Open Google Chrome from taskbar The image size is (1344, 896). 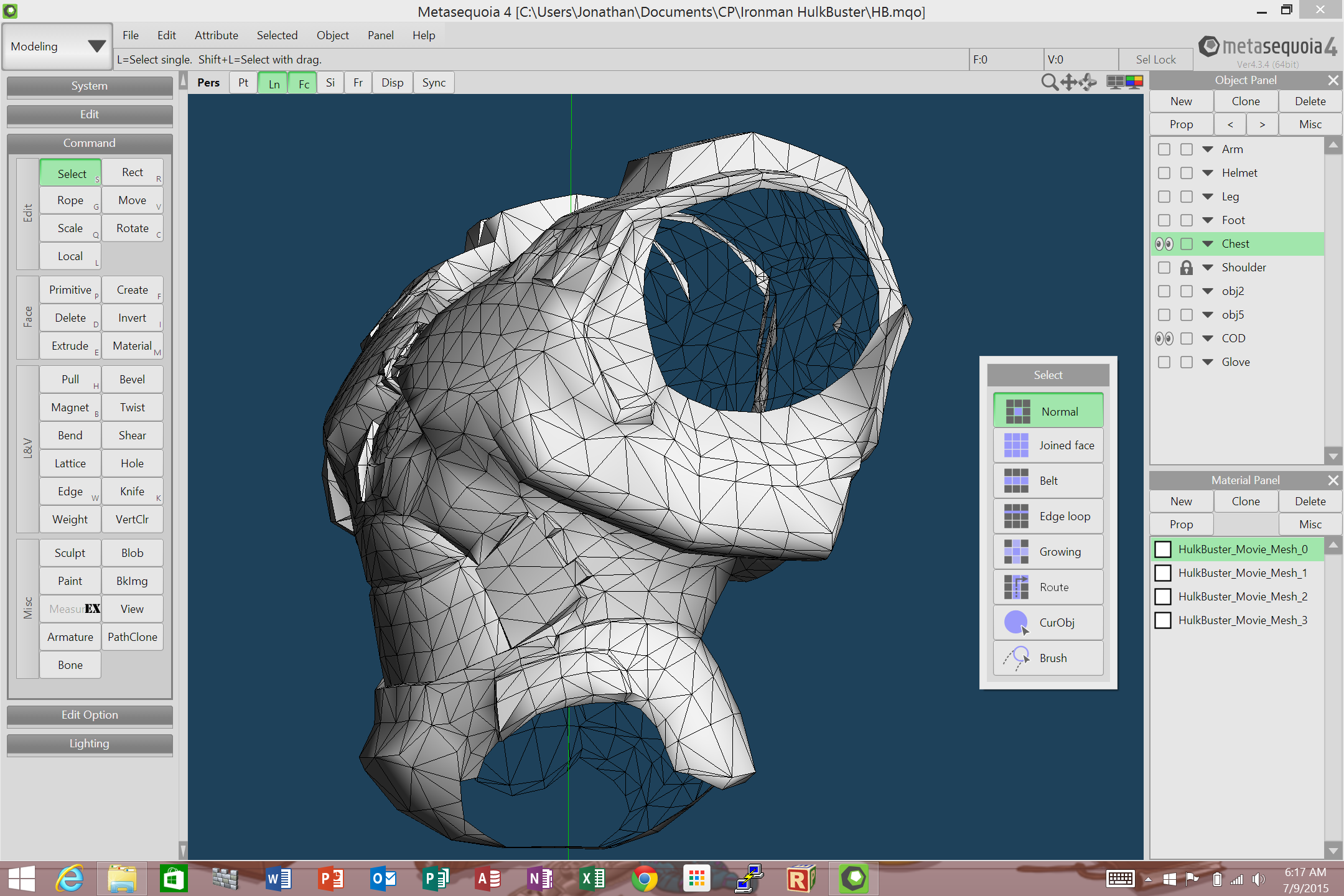tap(644, 879)
